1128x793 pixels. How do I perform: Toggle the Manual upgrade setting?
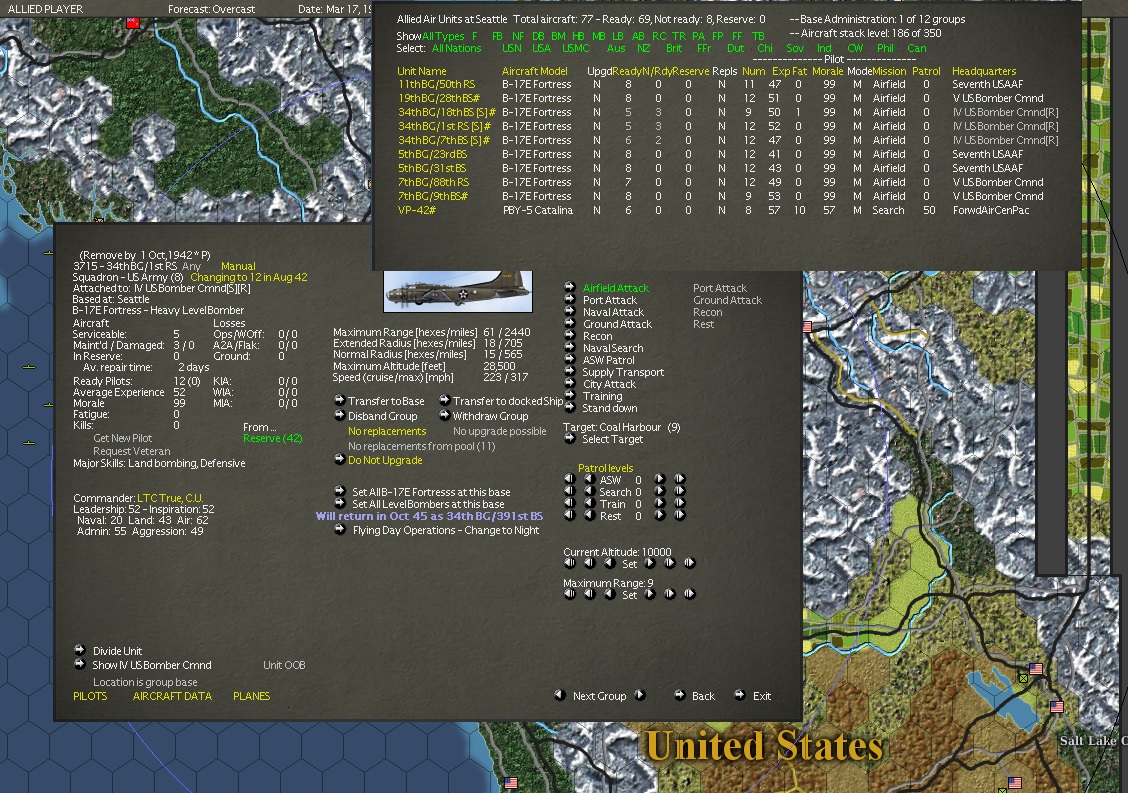pos(238,266)
